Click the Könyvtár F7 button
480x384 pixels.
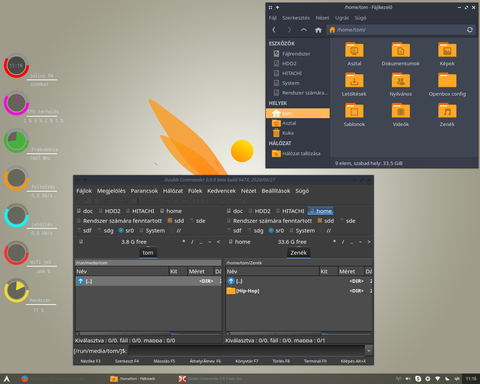pos(247,361)
